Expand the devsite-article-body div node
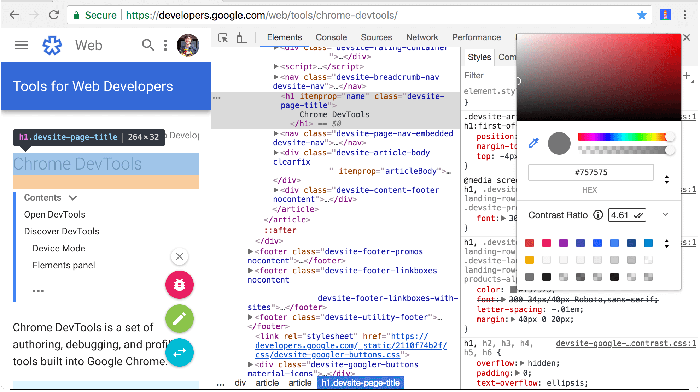Screen dimensions: 700x392 click(x=276, y=153)
